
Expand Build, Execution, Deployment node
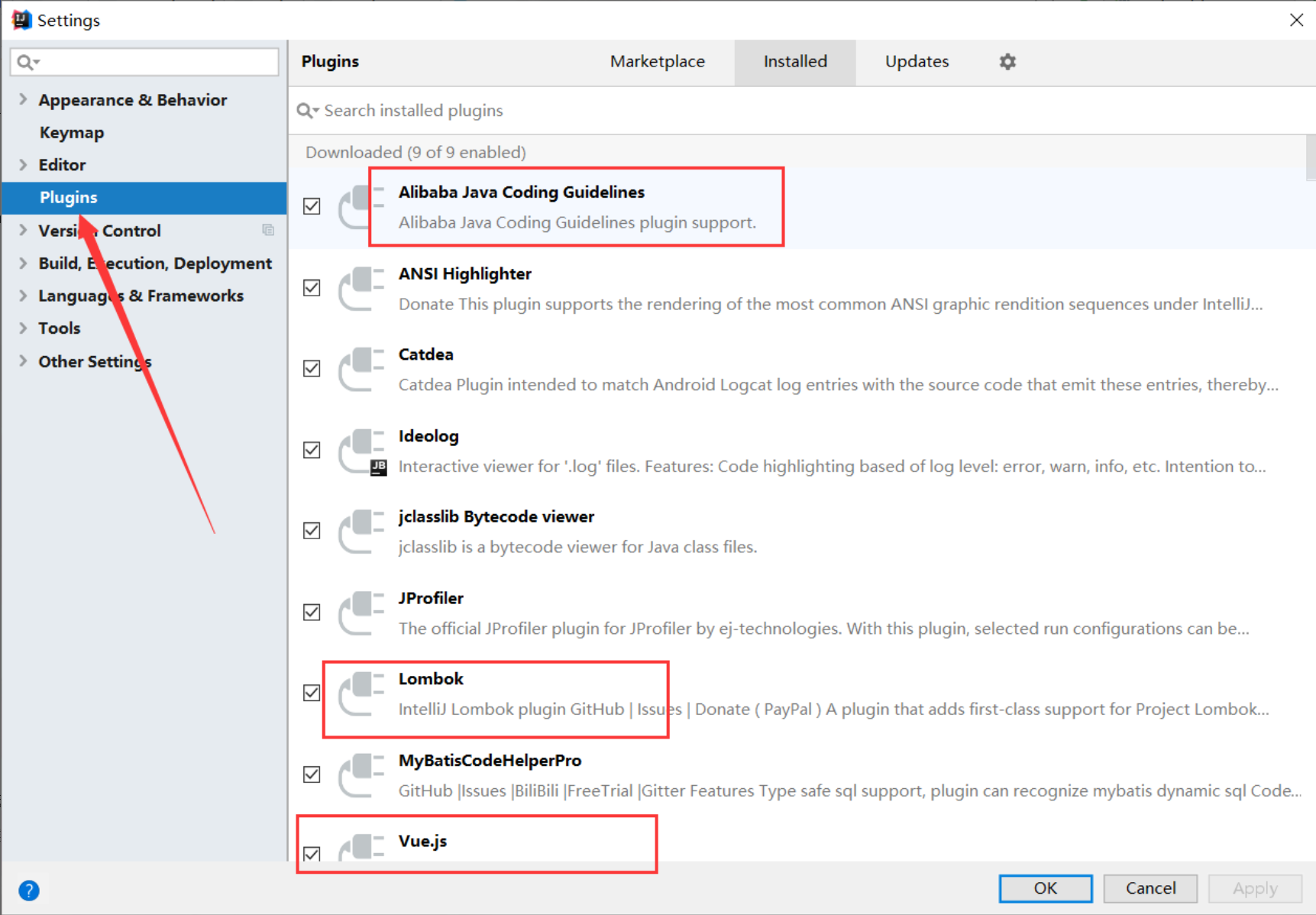click(23, 263)
